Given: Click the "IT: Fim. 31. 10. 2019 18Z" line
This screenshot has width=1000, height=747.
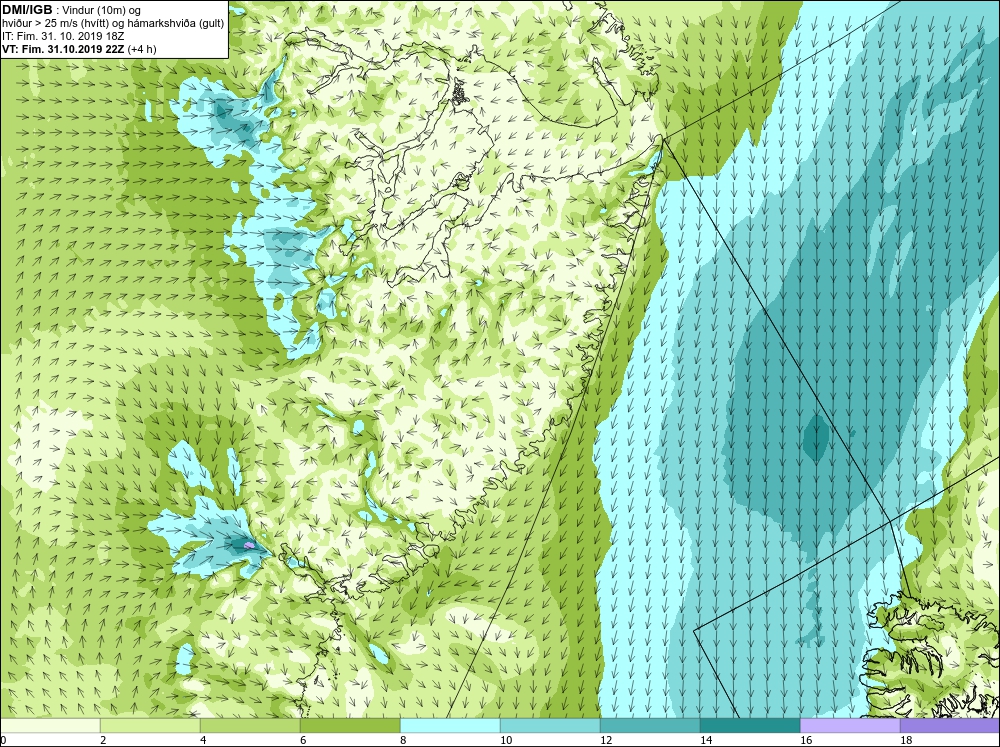Looking at the screenshot, I should [x=63, y=36].
